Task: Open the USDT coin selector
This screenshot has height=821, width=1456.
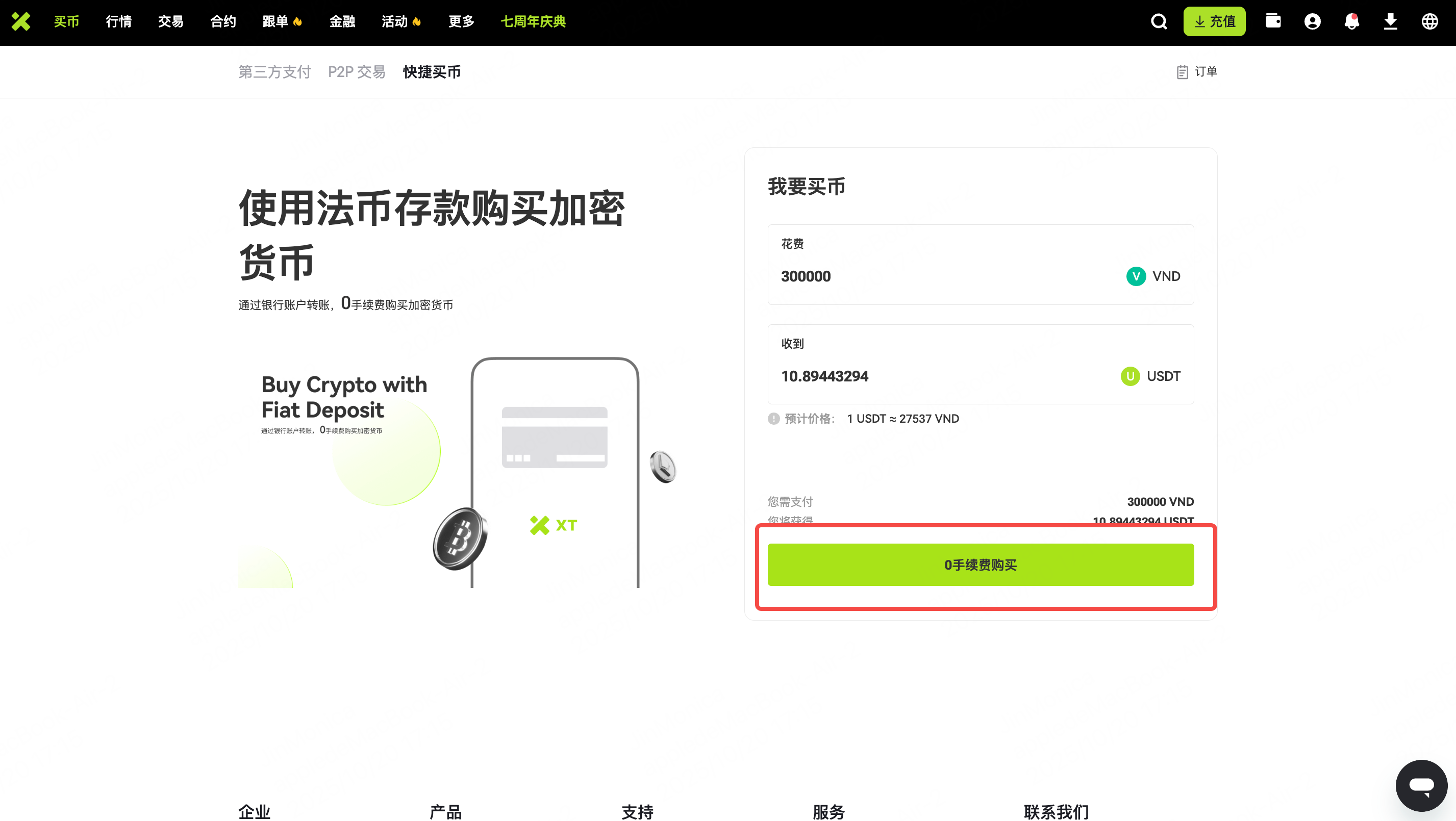Action: [1150, 376]
